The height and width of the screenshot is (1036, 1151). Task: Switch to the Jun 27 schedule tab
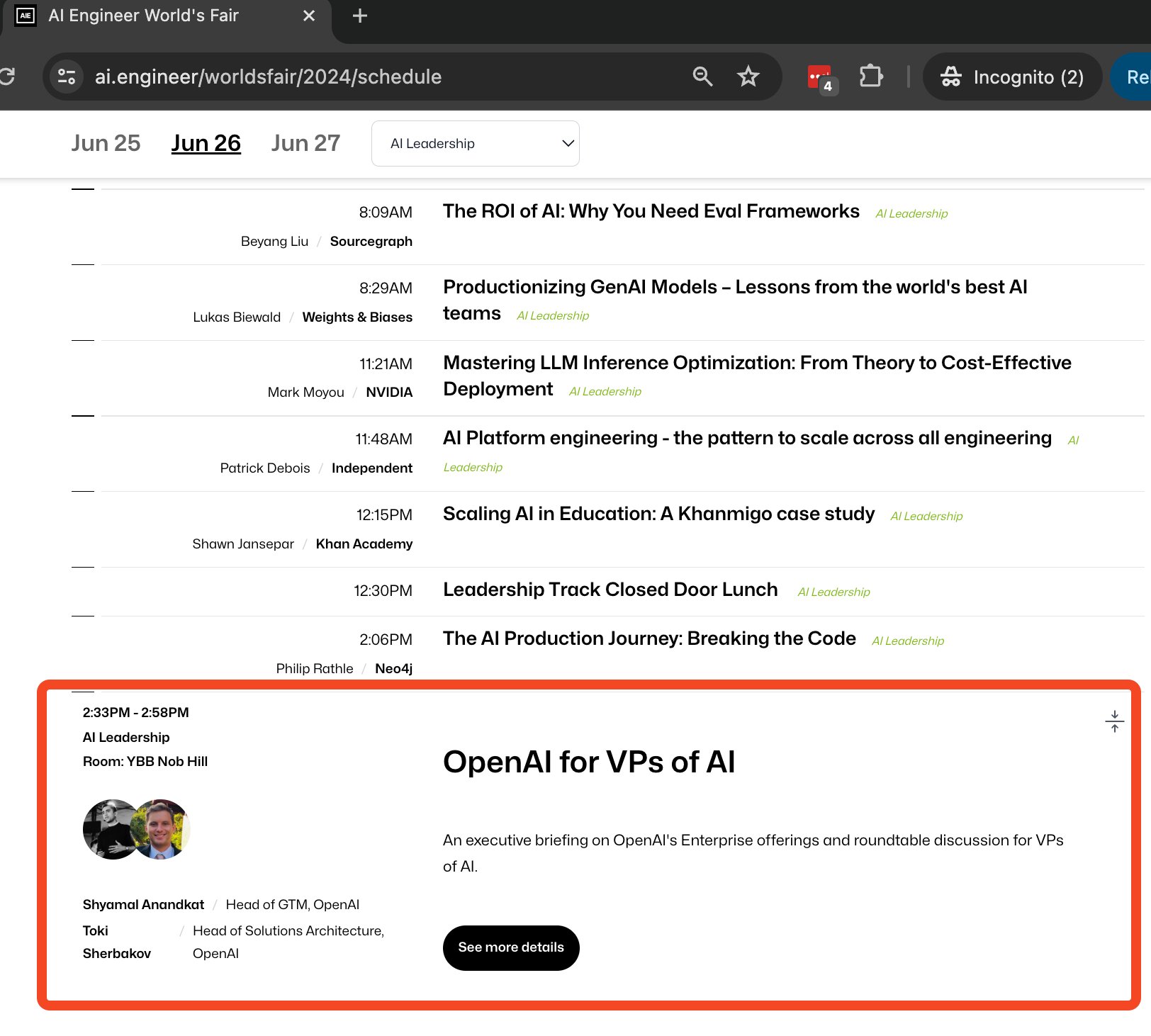tap(305, 143)
